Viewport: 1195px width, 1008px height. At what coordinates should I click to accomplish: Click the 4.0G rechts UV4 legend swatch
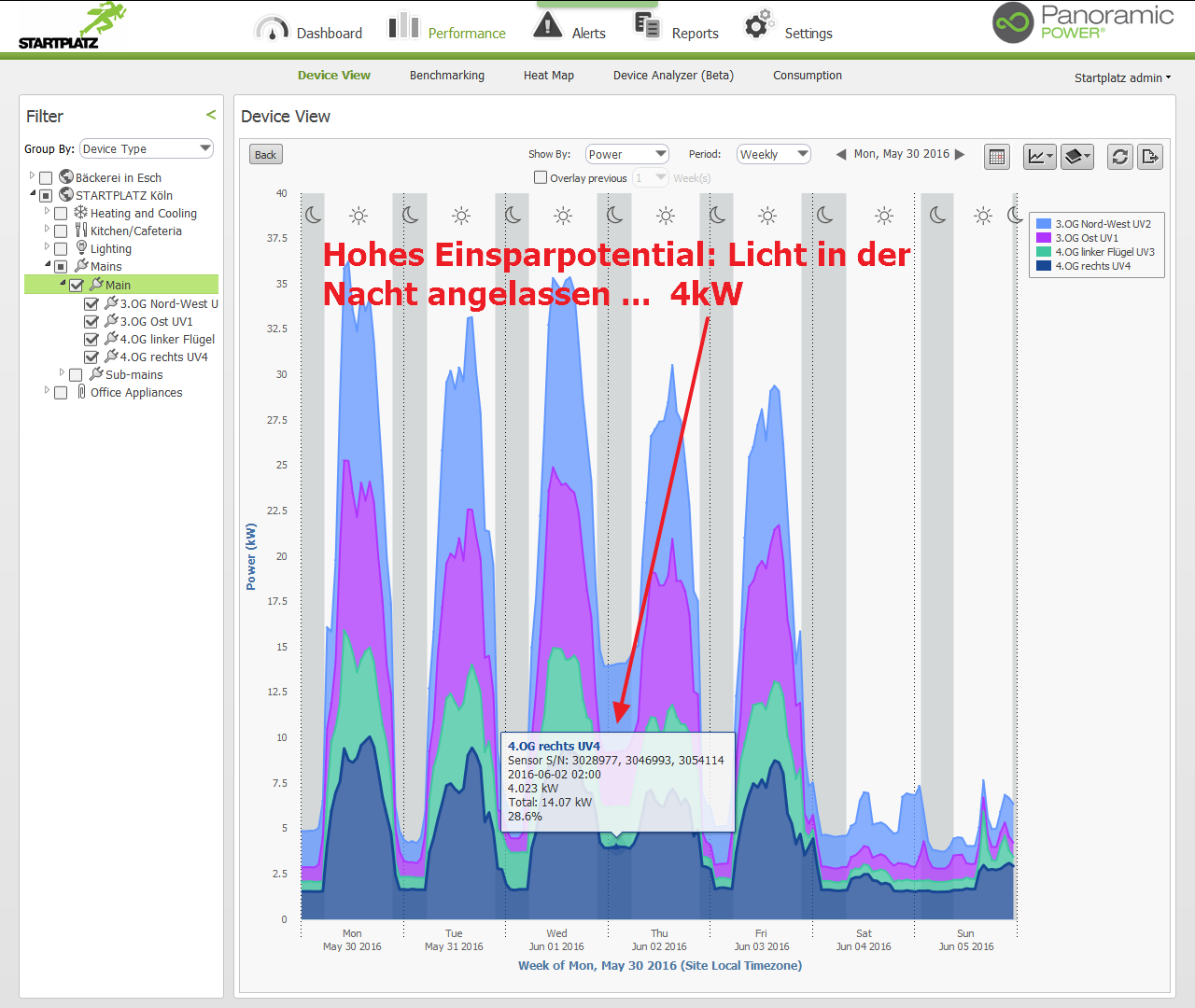pyautogui.click(x=1044, y=266)
